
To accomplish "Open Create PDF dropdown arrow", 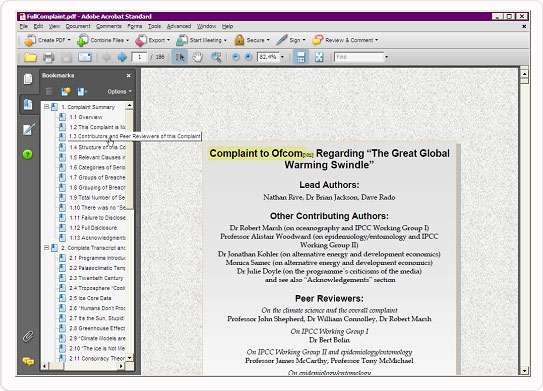I will pos(69,40).
